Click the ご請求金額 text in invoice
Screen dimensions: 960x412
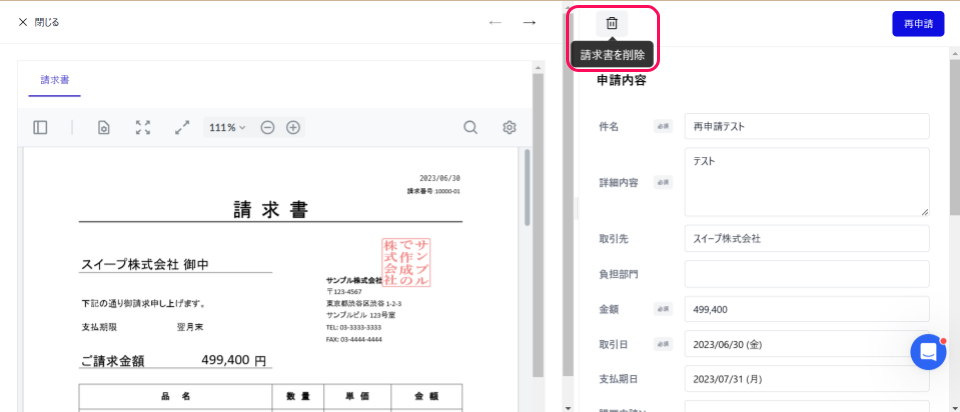click(112, 361)
